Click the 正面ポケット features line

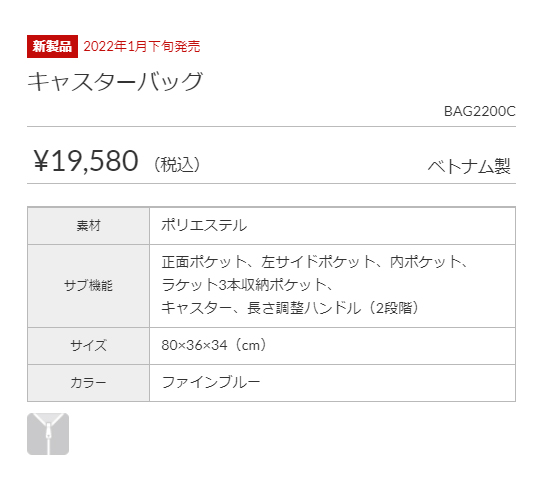315,262
